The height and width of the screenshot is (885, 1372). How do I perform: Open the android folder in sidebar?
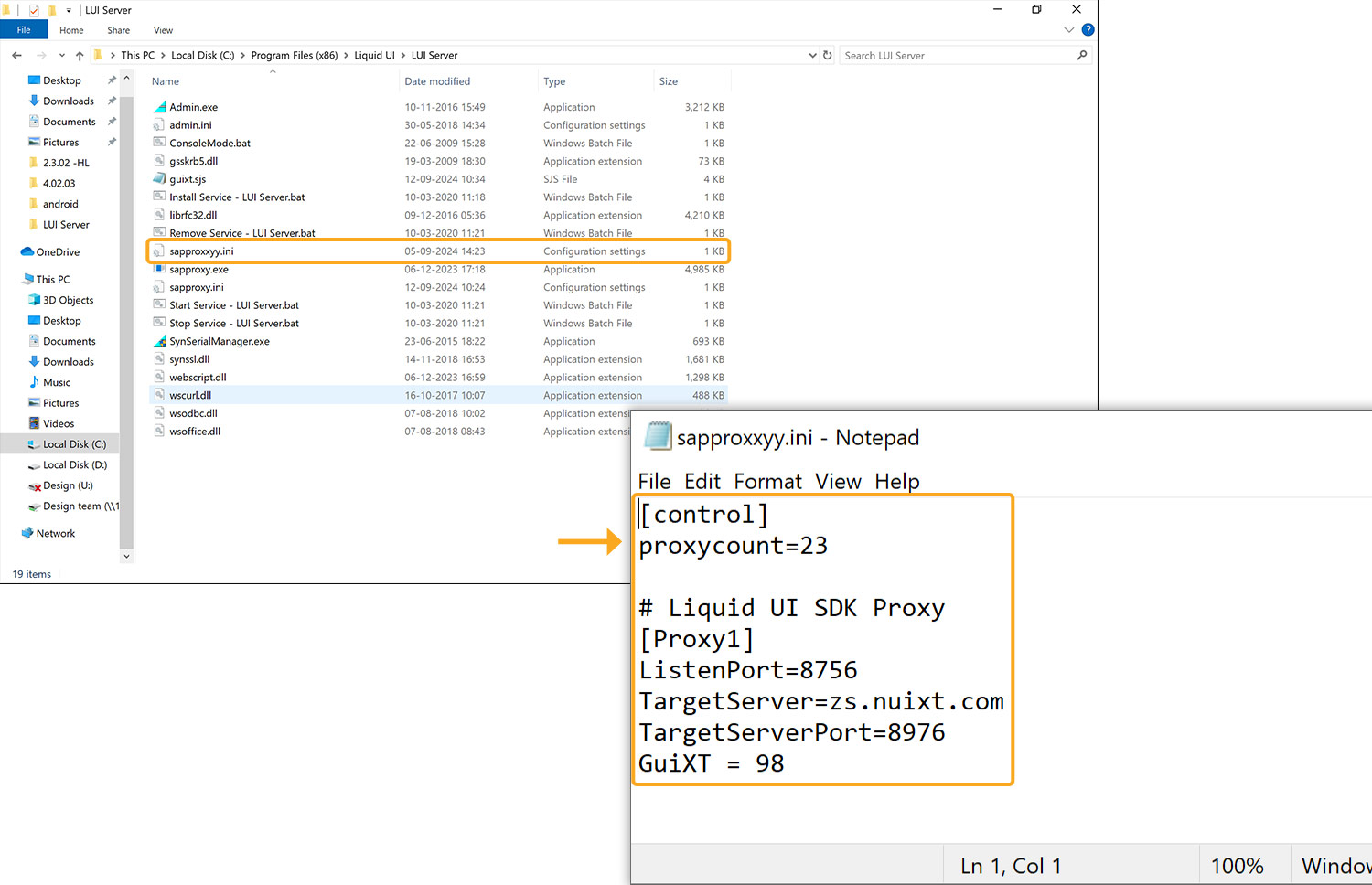(60, 204)
